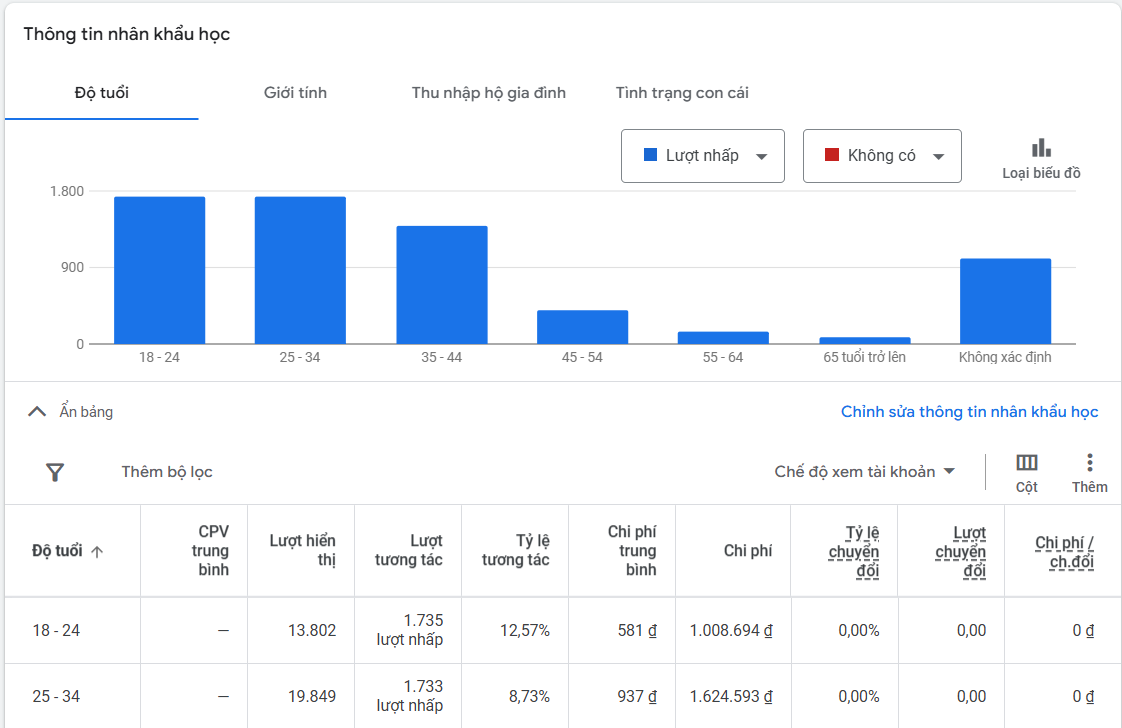
Task: Open the Cột columns icon
Action: pos(1026,463)
